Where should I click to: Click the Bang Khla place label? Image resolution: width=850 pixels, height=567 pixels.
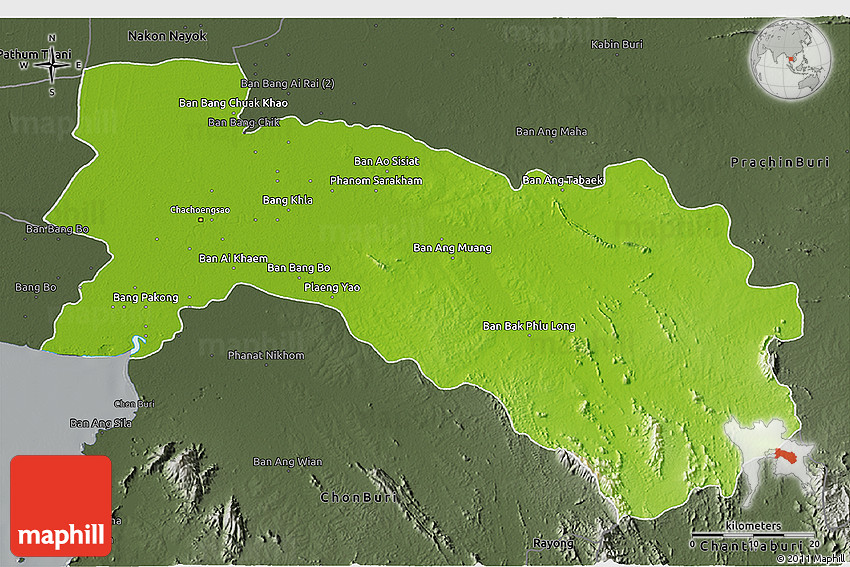click(x=287, y=200)
